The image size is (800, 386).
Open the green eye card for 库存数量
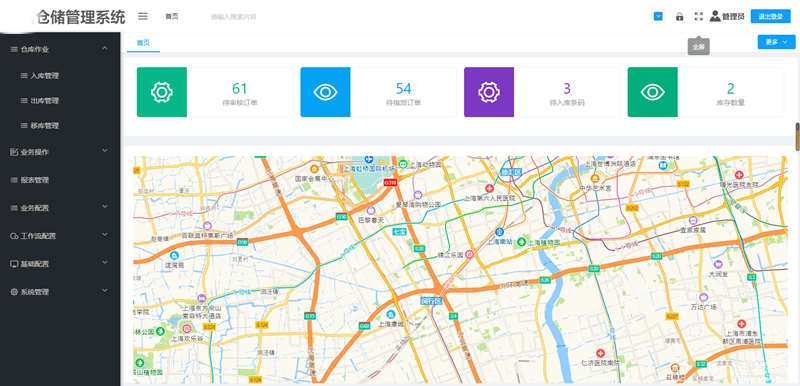653,92
